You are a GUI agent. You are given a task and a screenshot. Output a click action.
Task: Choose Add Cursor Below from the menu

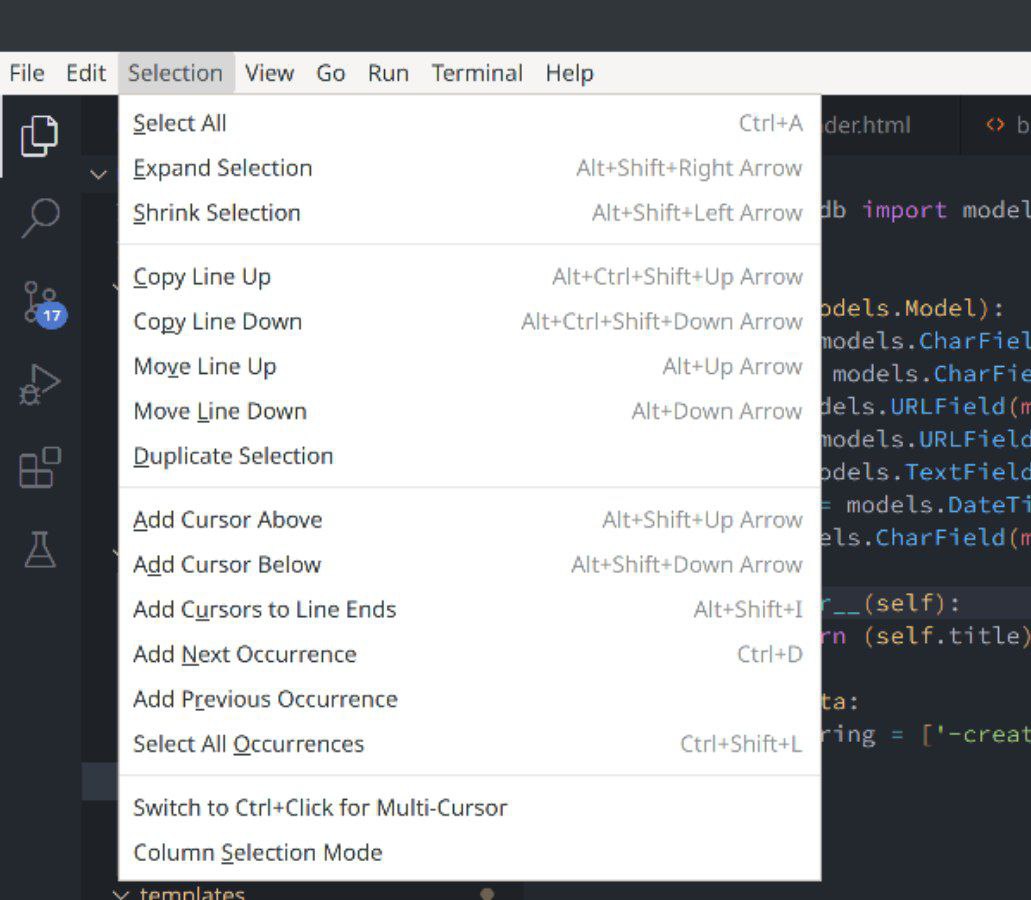227,564
